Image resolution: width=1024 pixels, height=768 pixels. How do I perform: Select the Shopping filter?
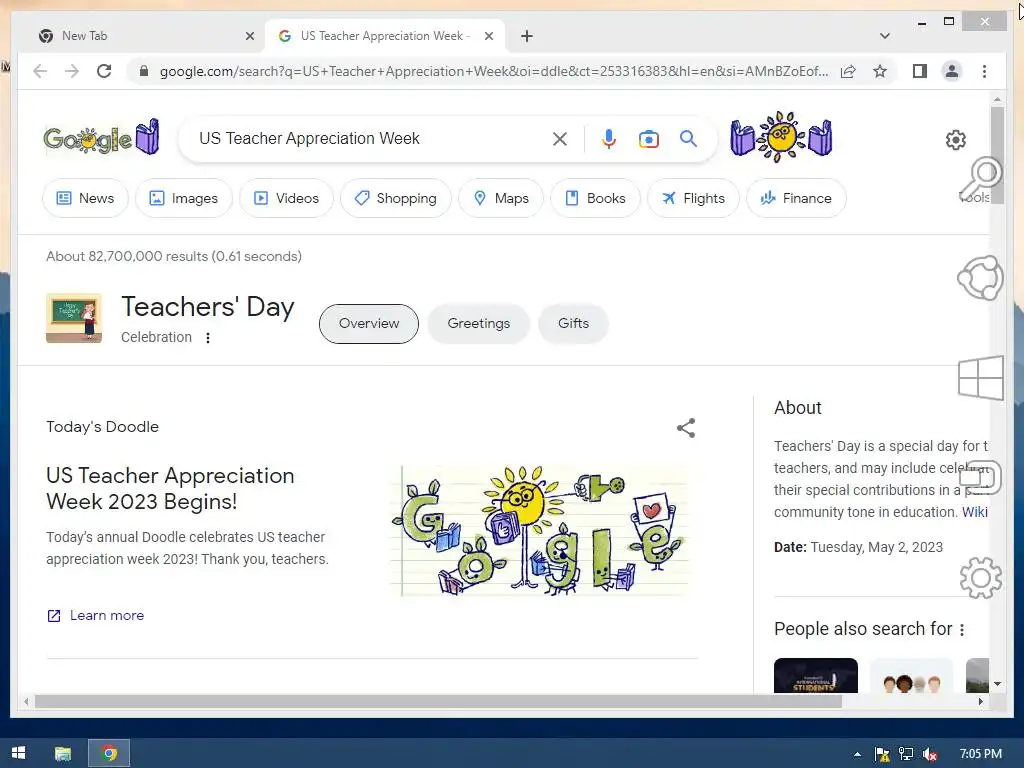pos(396,198)
